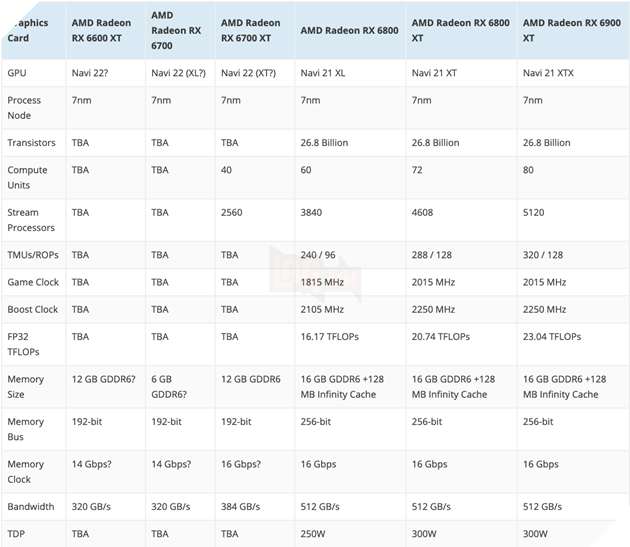The image size is (630, 547).
Task: Click the AMD Radeon RX 6600 XT column header
Action: (x=100, y=29)
